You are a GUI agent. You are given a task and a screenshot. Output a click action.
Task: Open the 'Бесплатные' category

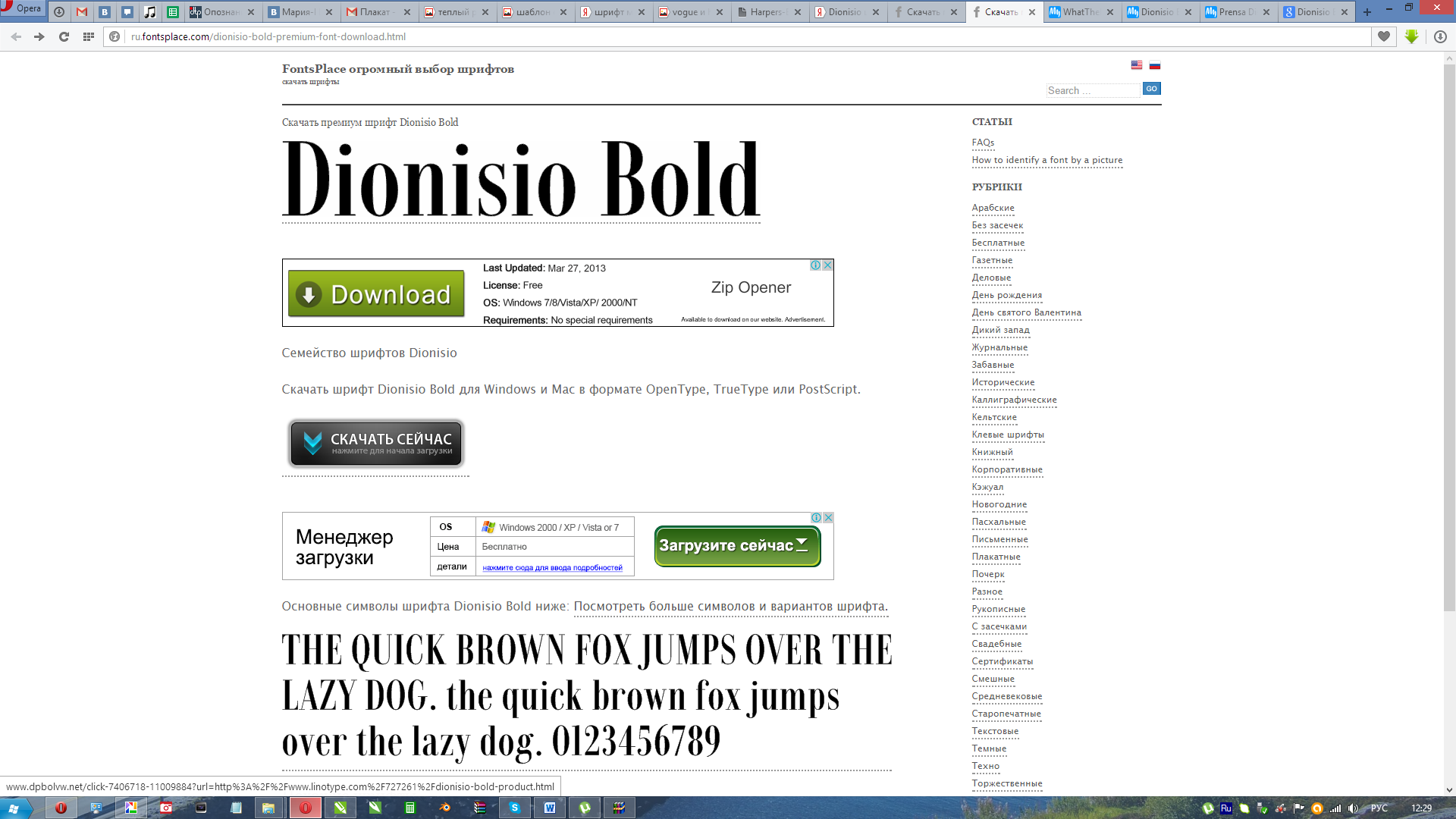998,243
